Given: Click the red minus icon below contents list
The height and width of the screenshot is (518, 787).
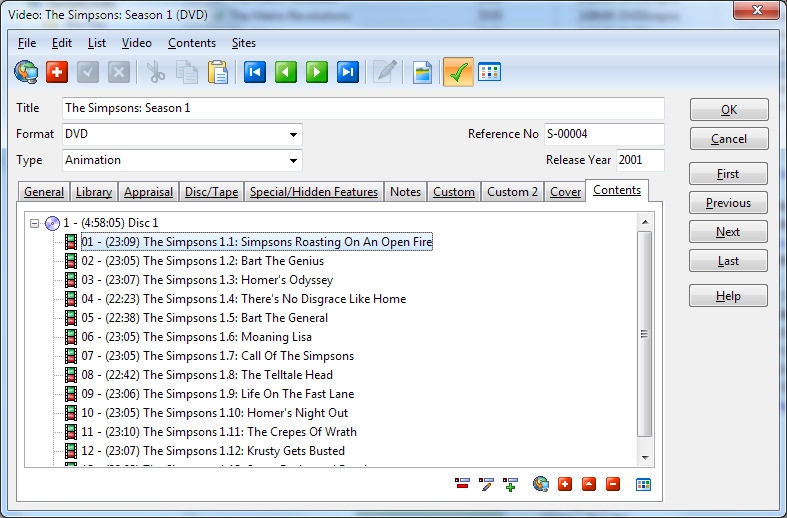Looking at the screenshot, I should tap(613, 484).
